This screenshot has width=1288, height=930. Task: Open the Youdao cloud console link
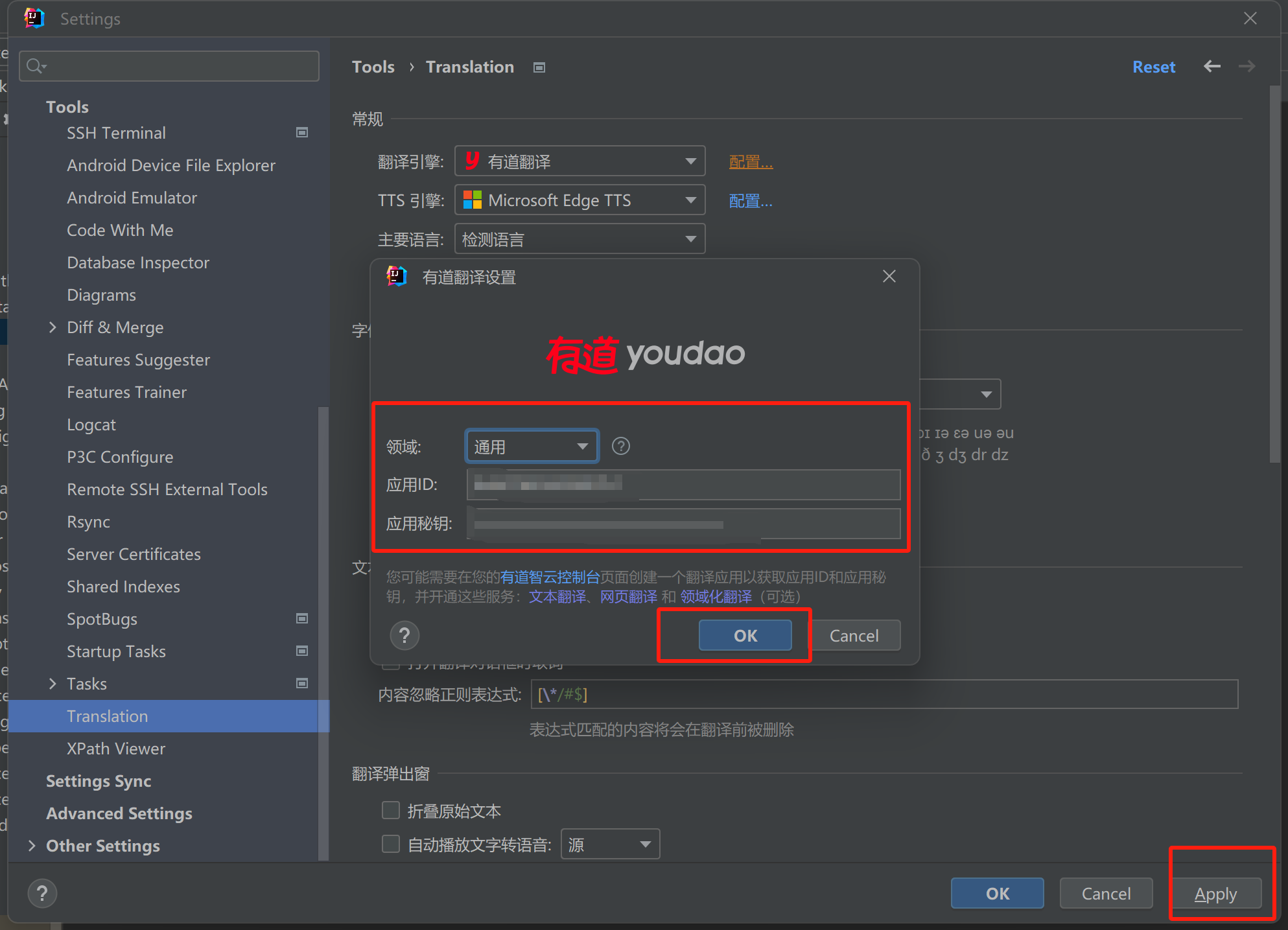(550, 577)
